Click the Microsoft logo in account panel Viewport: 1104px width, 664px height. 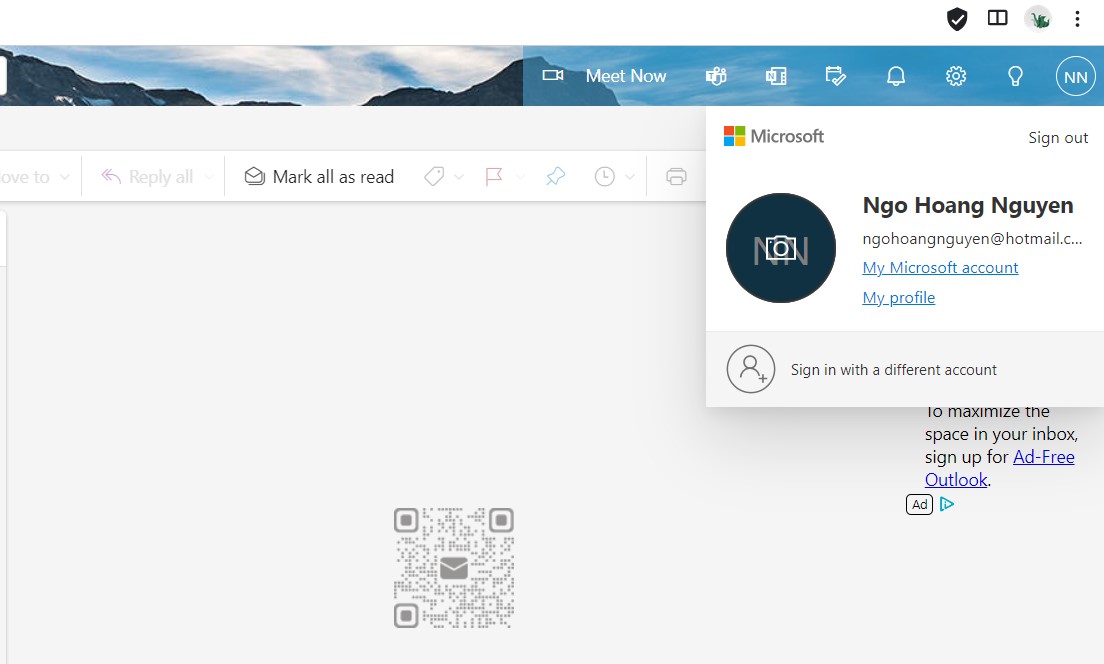click(774, 136)
